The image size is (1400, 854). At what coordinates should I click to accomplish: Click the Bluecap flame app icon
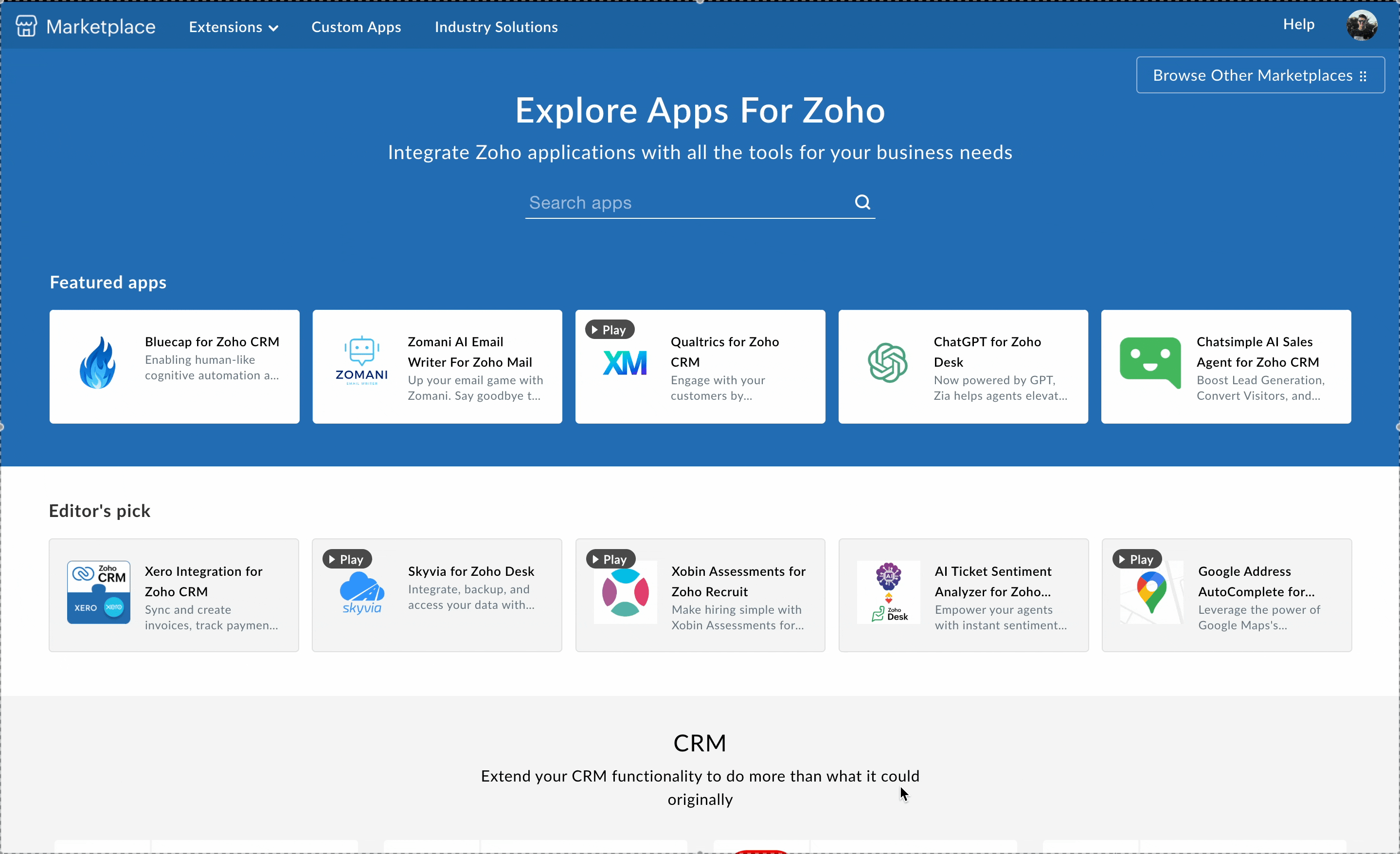(98, 363)
